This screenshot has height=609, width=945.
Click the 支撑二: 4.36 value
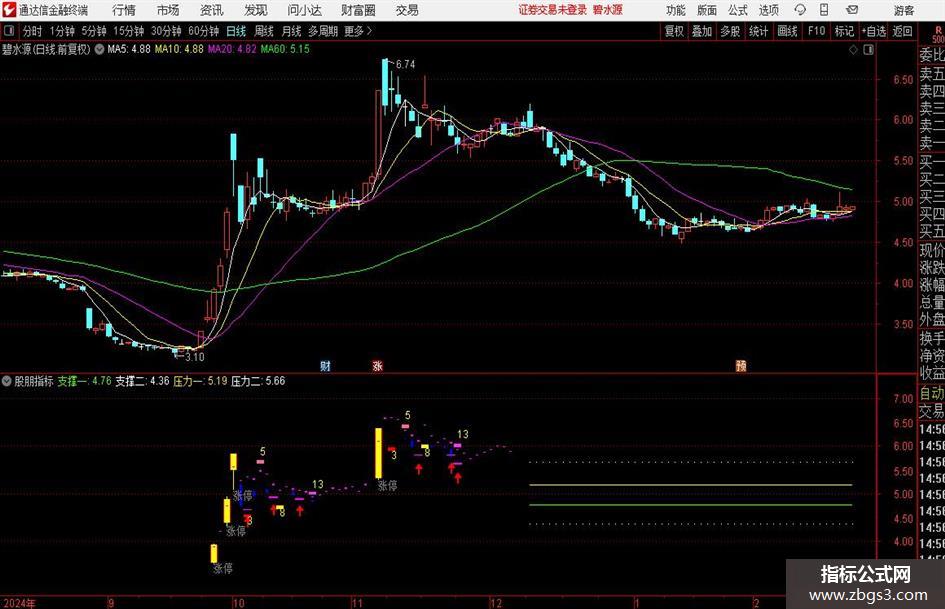pyautogui.click(x=142, y=381)
